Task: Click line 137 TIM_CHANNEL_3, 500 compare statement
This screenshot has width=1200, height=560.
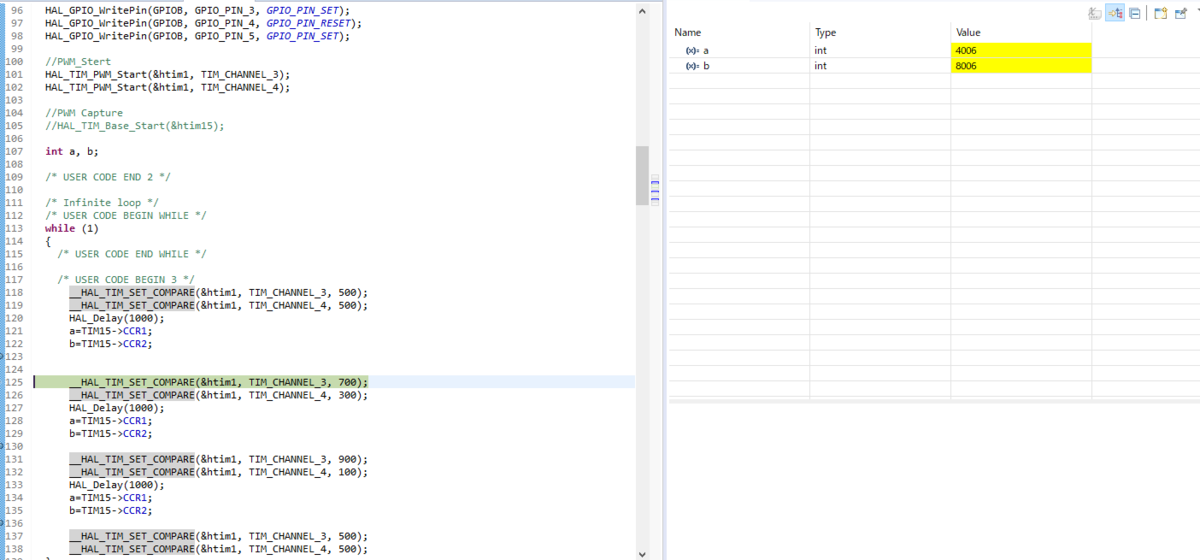Action: pos(218,536)
